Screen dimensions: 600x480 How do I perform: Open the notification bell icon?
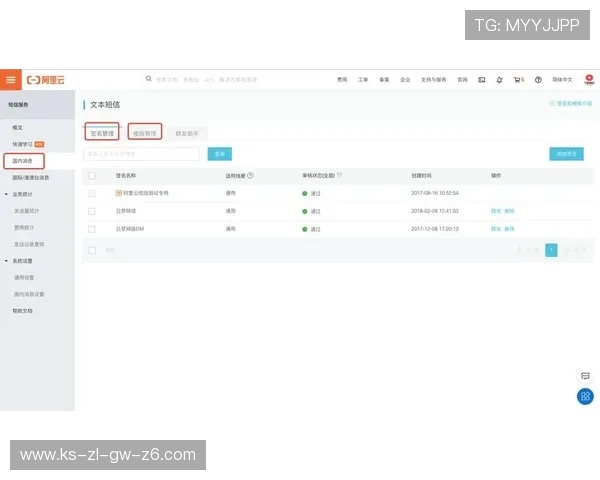pos(499,80)
